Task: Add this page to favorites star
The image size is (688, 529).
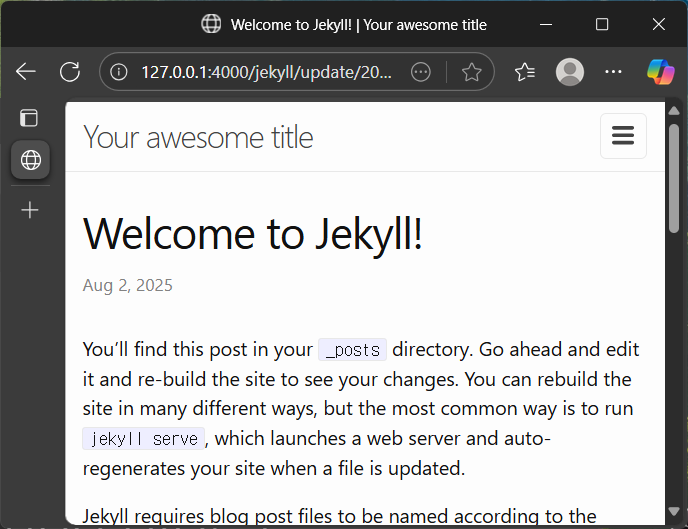Action: coord(471,72)
